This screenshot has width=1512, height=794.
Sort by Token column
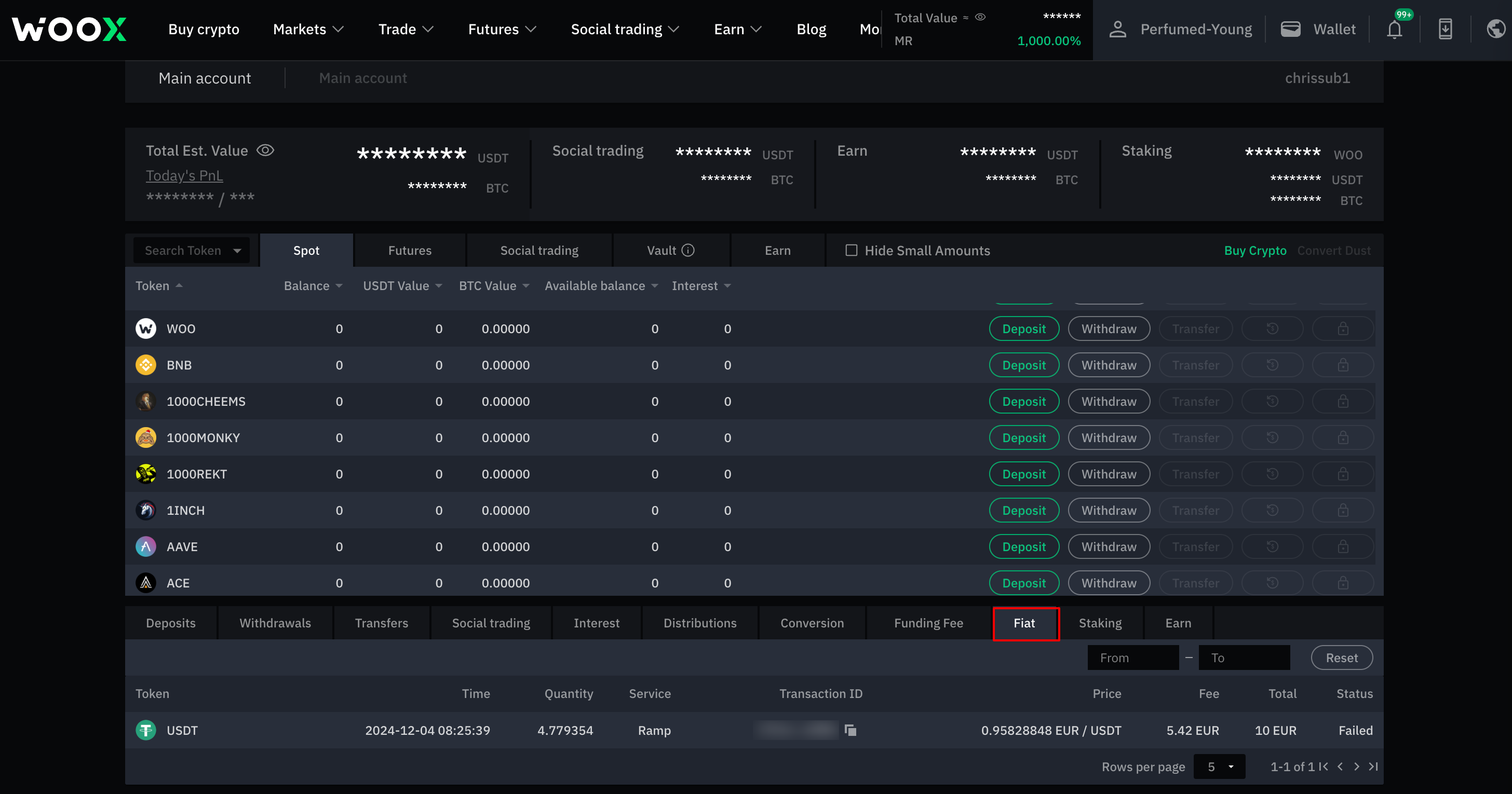point(159,286)
